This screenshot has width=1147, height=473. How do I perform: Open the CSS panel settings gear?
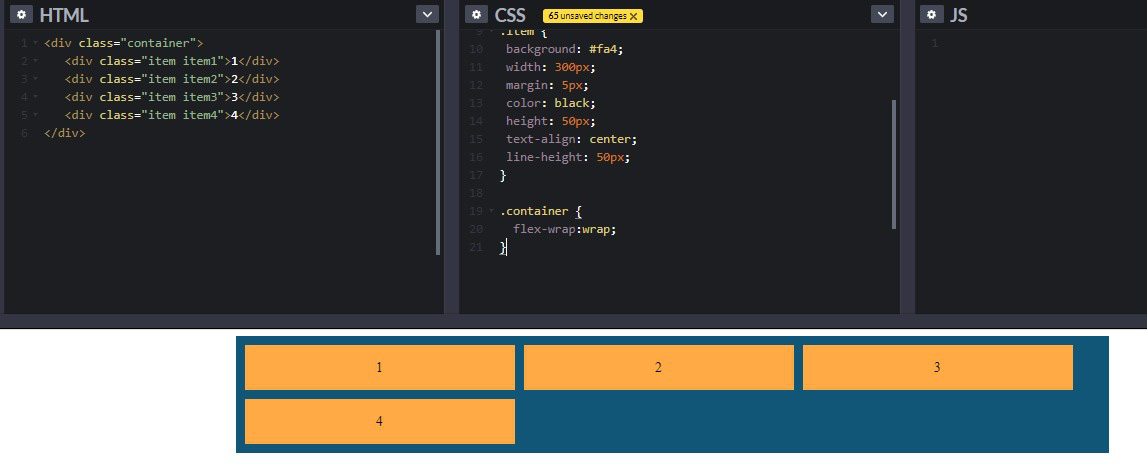click(476, 15)
